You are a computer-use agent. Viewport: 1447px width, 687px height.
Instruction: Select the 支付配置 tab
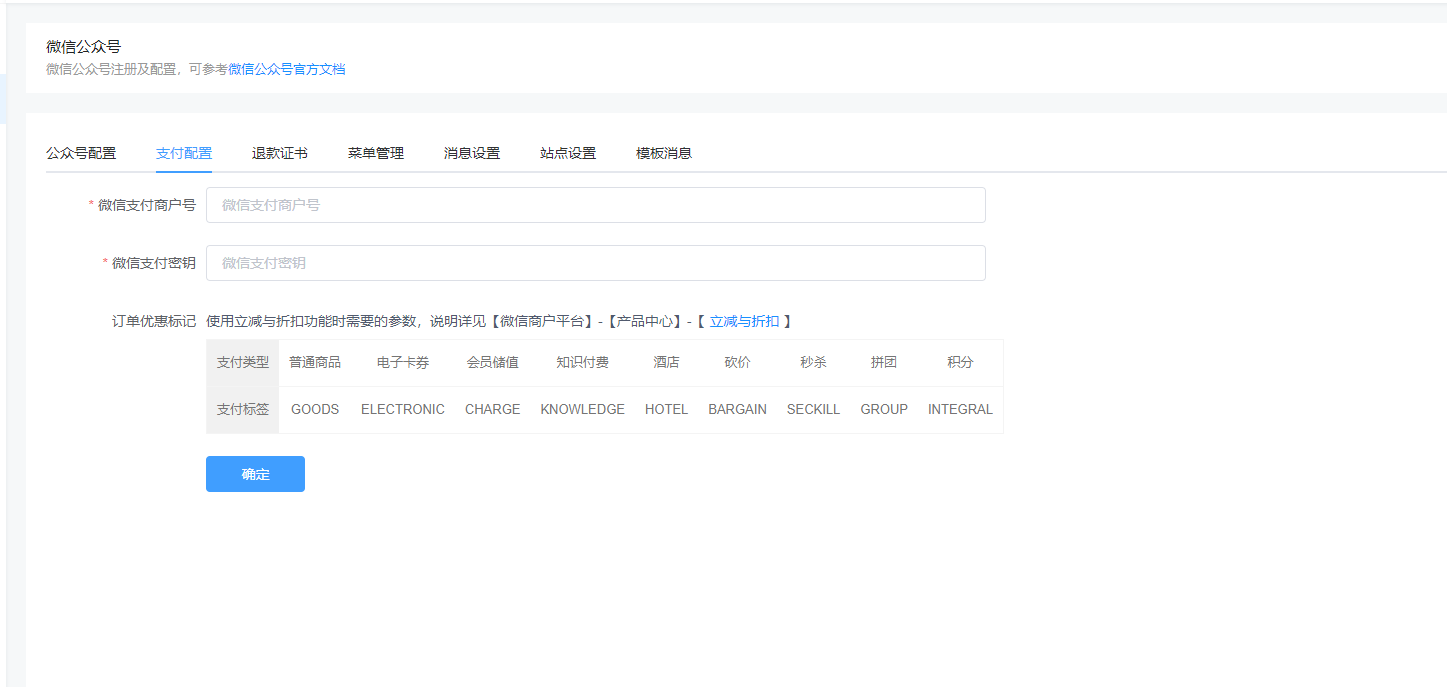[184, 153]
